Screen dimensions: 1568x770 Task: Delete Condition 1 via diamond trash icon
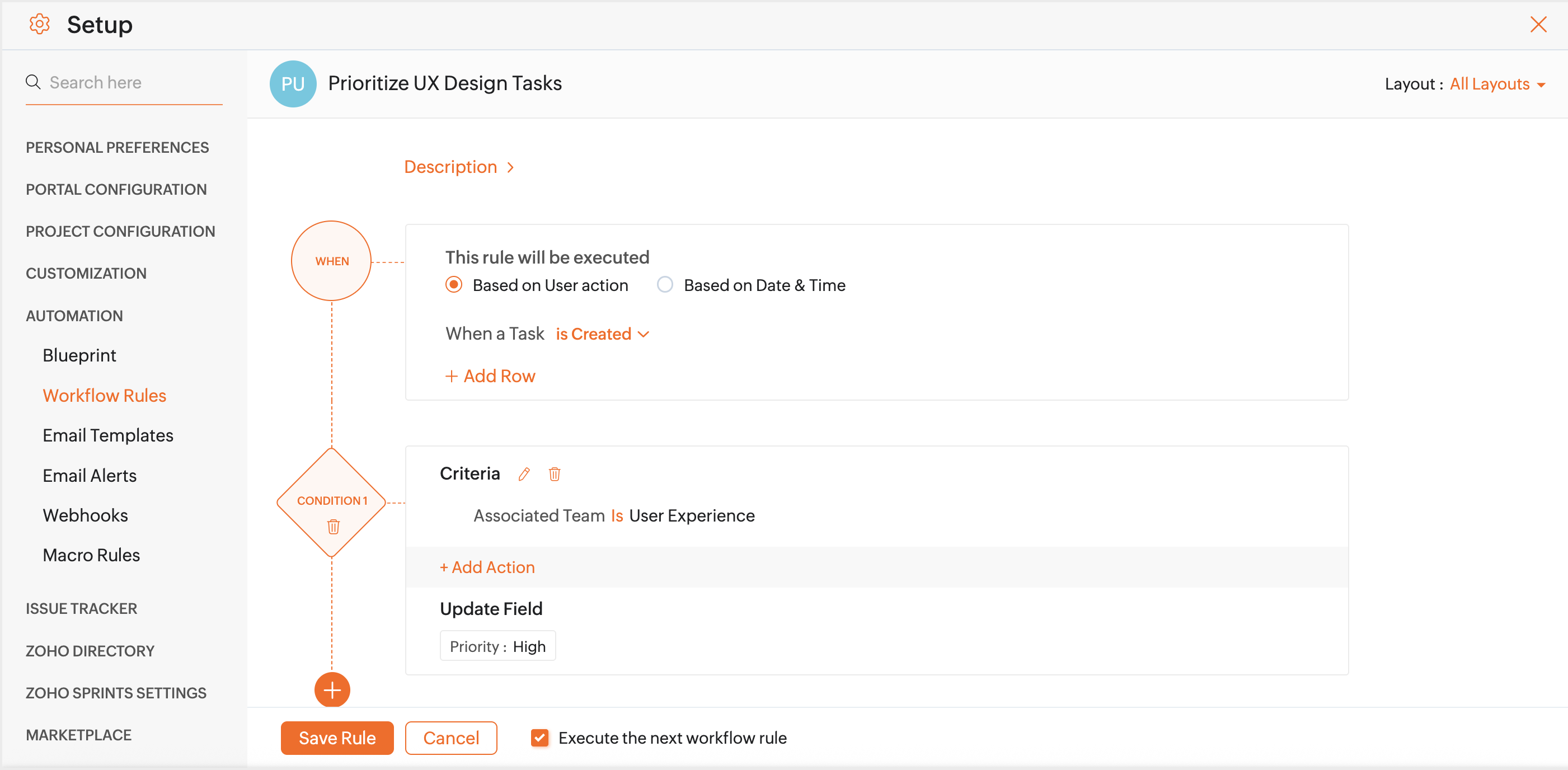click(x=333, y=527)
